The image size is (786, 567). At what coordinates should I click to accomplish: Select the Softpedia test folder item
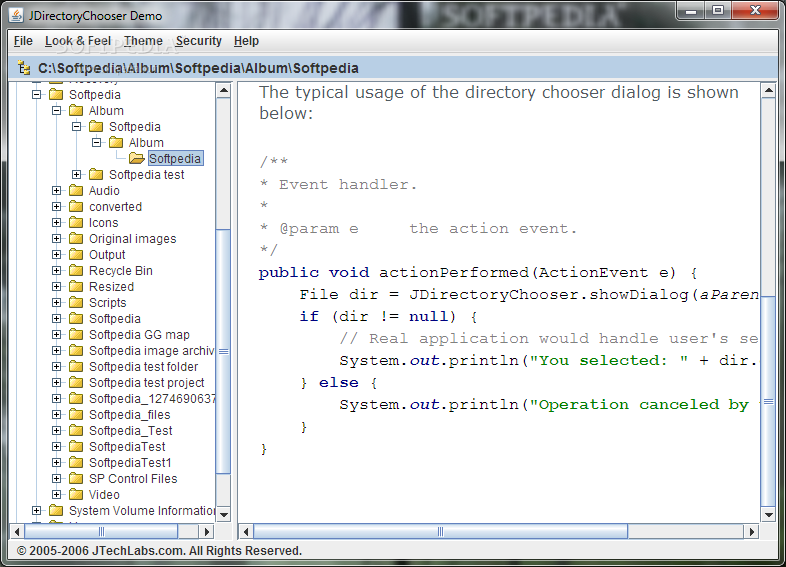[x=143, y=366]
